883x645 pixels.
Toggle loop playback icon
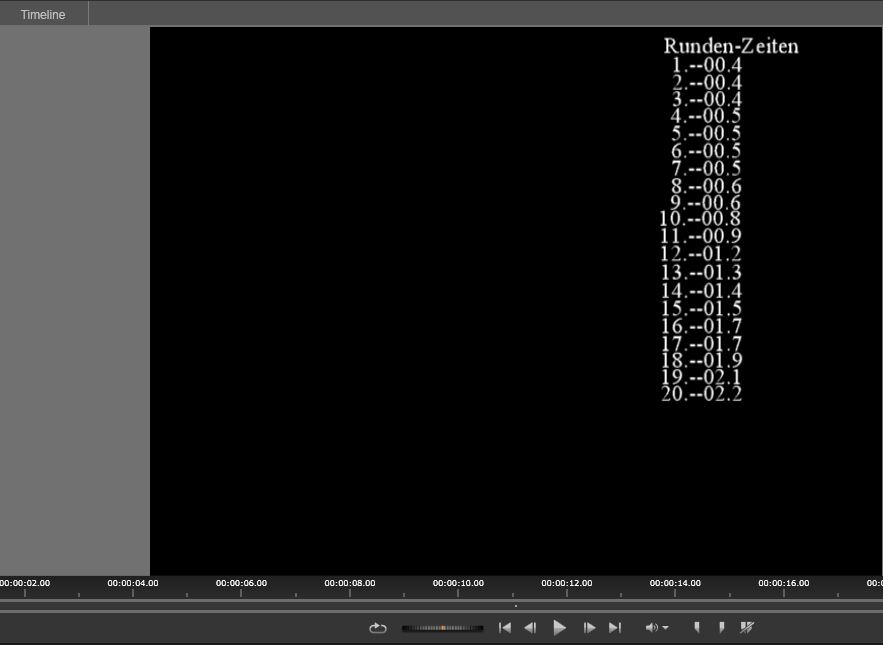(x=377, y=628)
